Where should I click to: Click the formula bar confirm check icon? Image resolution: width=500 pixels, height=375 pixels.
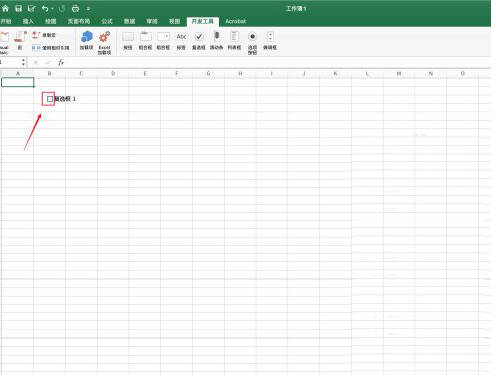48,62
